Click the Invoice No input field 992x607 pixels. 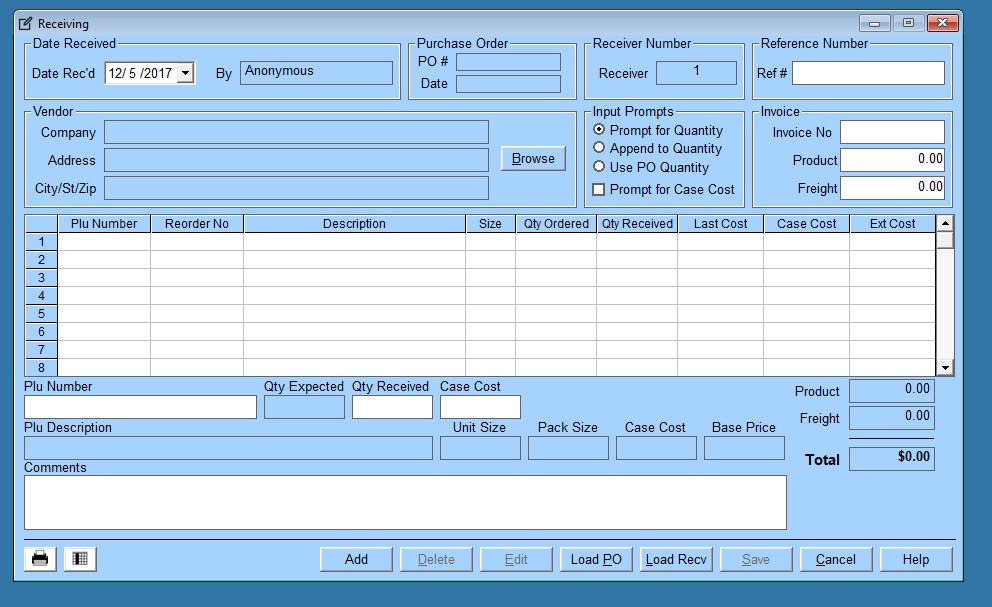coord(892,132)
